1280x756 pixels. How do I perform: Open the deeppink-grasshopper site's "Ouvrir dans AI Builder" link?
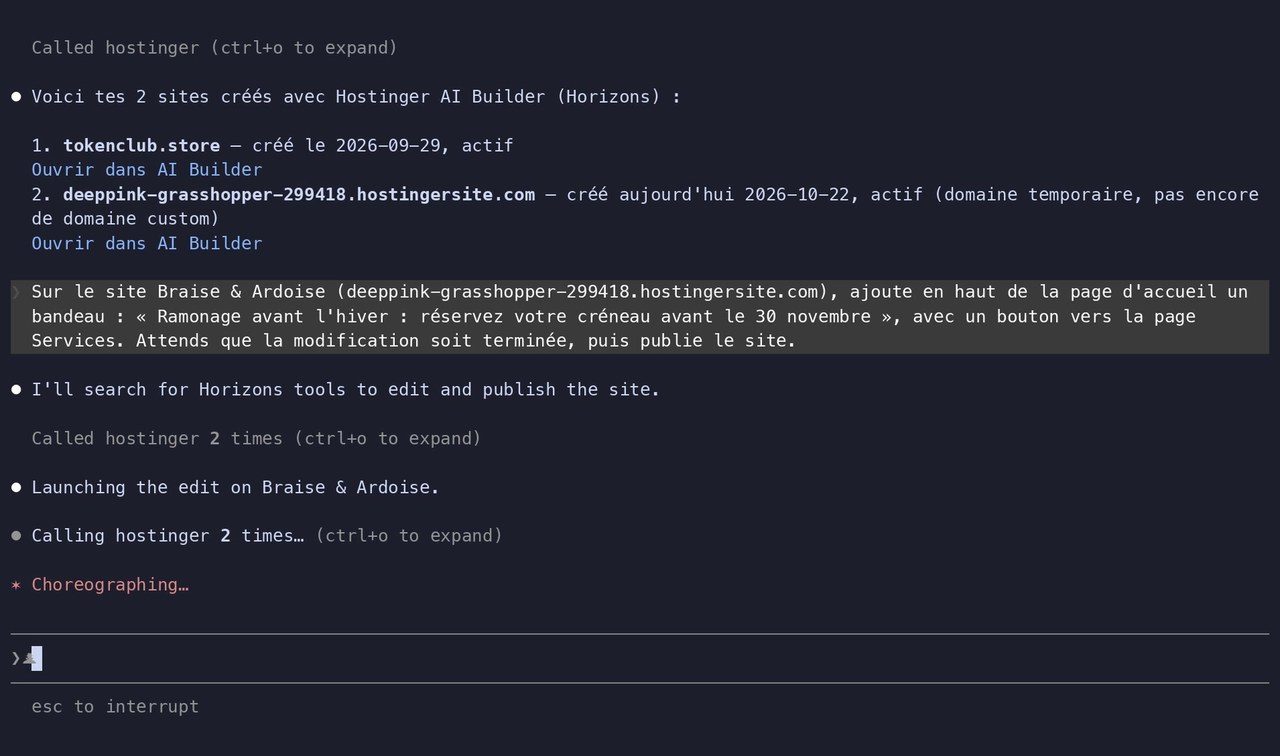(x=147, y=243)
